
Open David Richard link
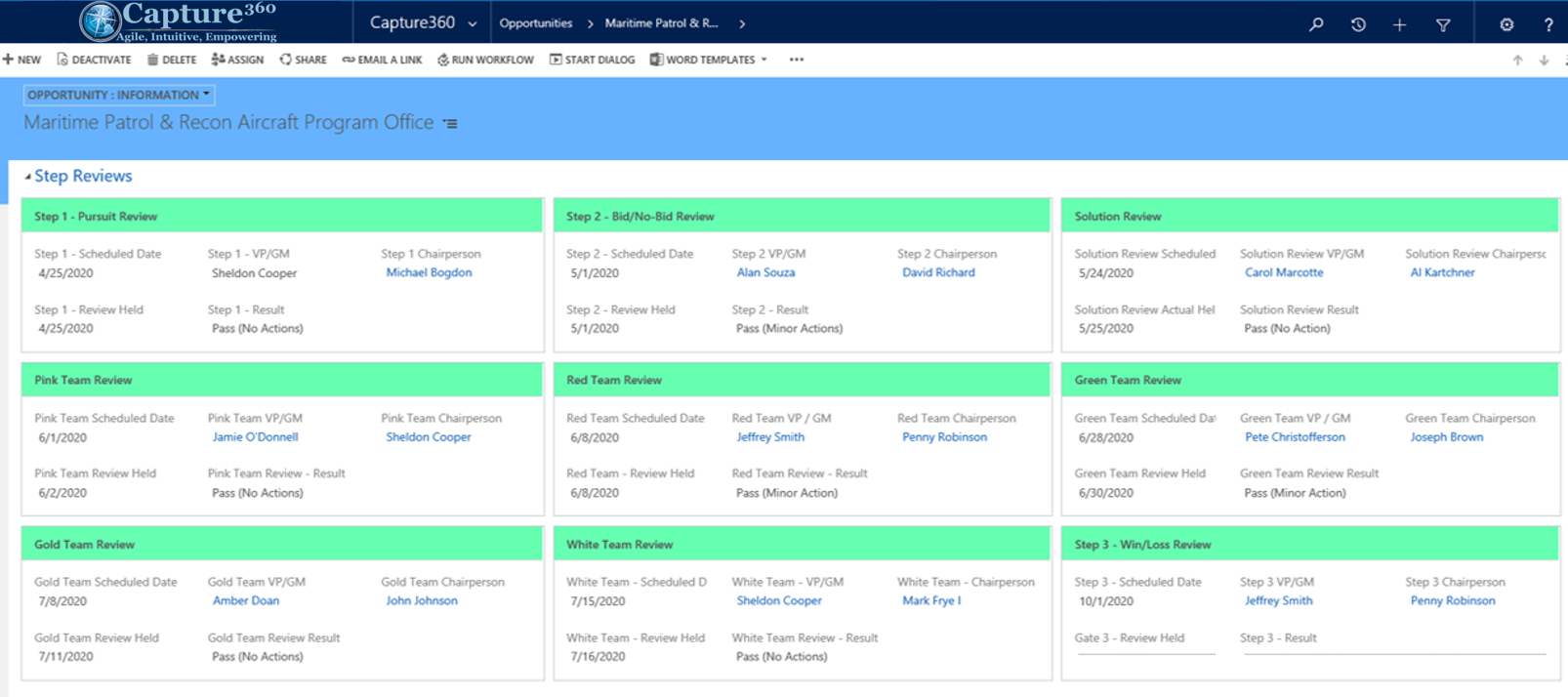(938, 272)
